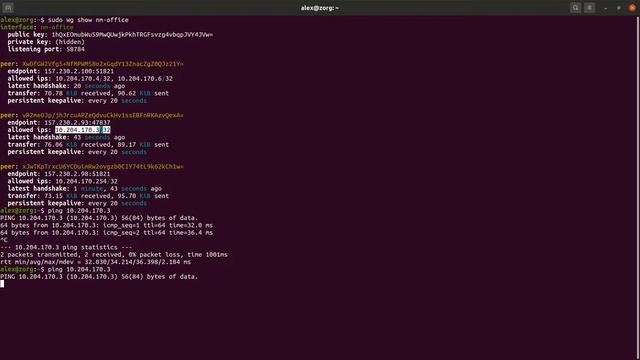Viewport: 640px width, 360px height.
Task: Click allowed IP 10.204.170.254/32
Action: tap(87, 181)
